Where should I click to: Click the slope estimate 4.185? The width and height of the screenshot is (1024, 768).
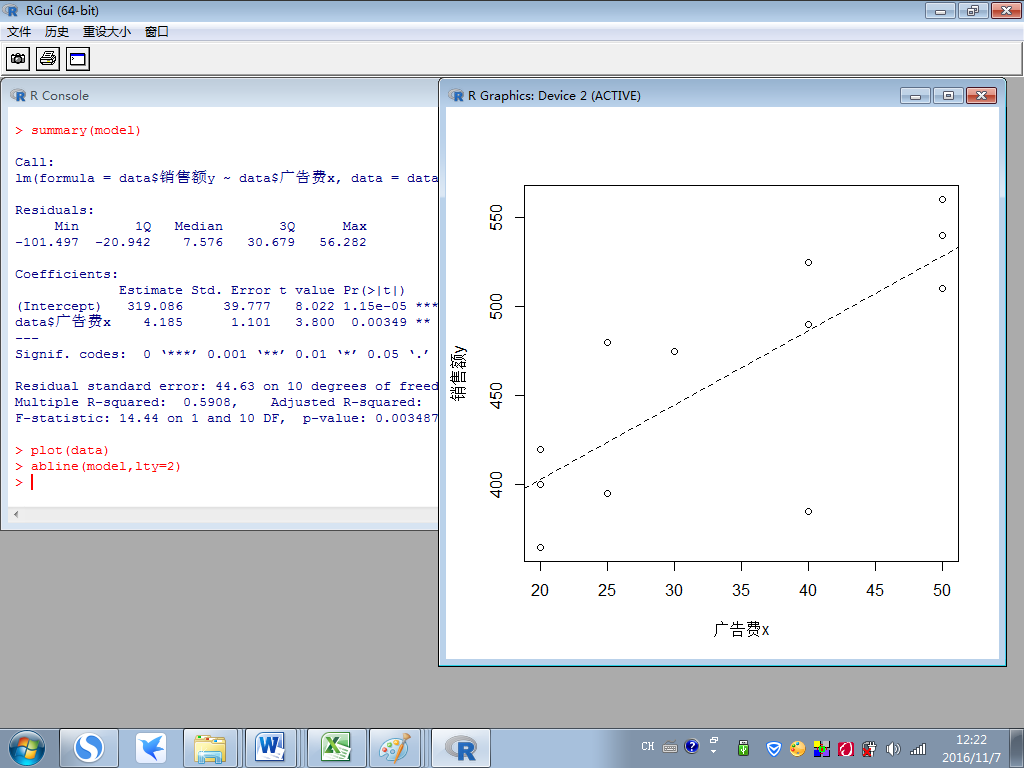[x=163, y=323]
